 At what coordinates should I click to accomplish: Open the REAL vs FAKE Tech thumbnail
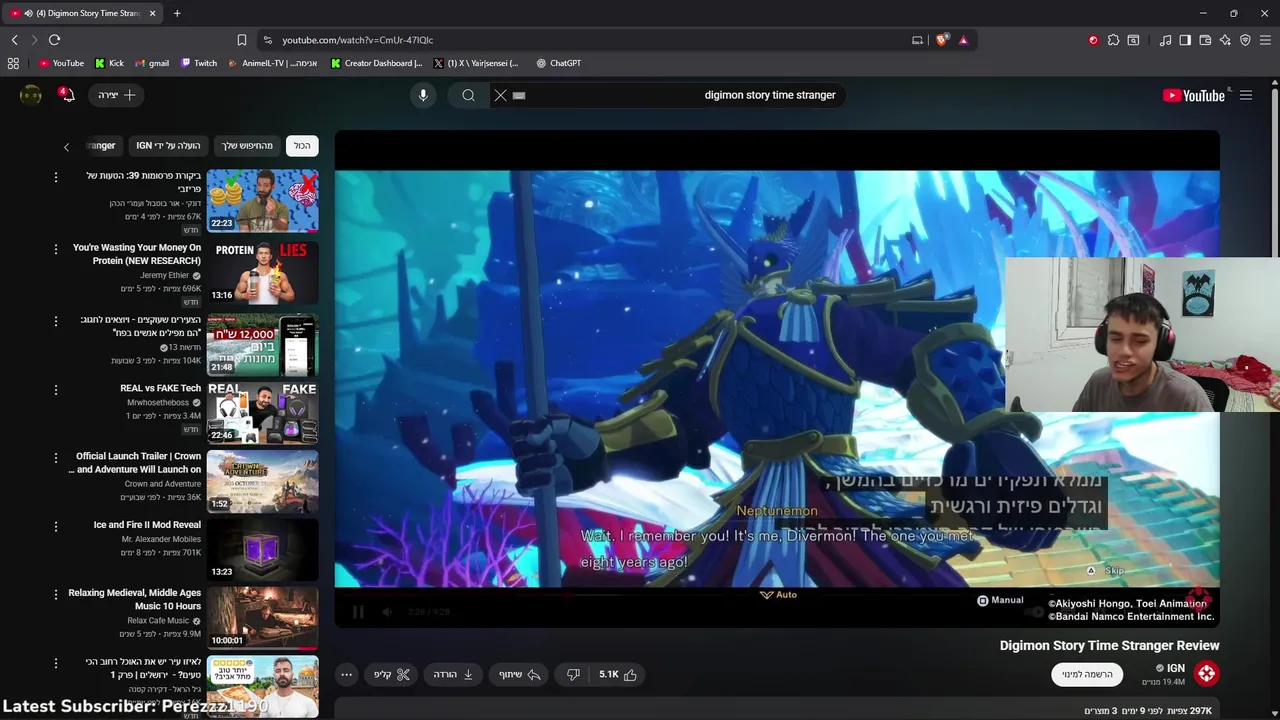263,413
